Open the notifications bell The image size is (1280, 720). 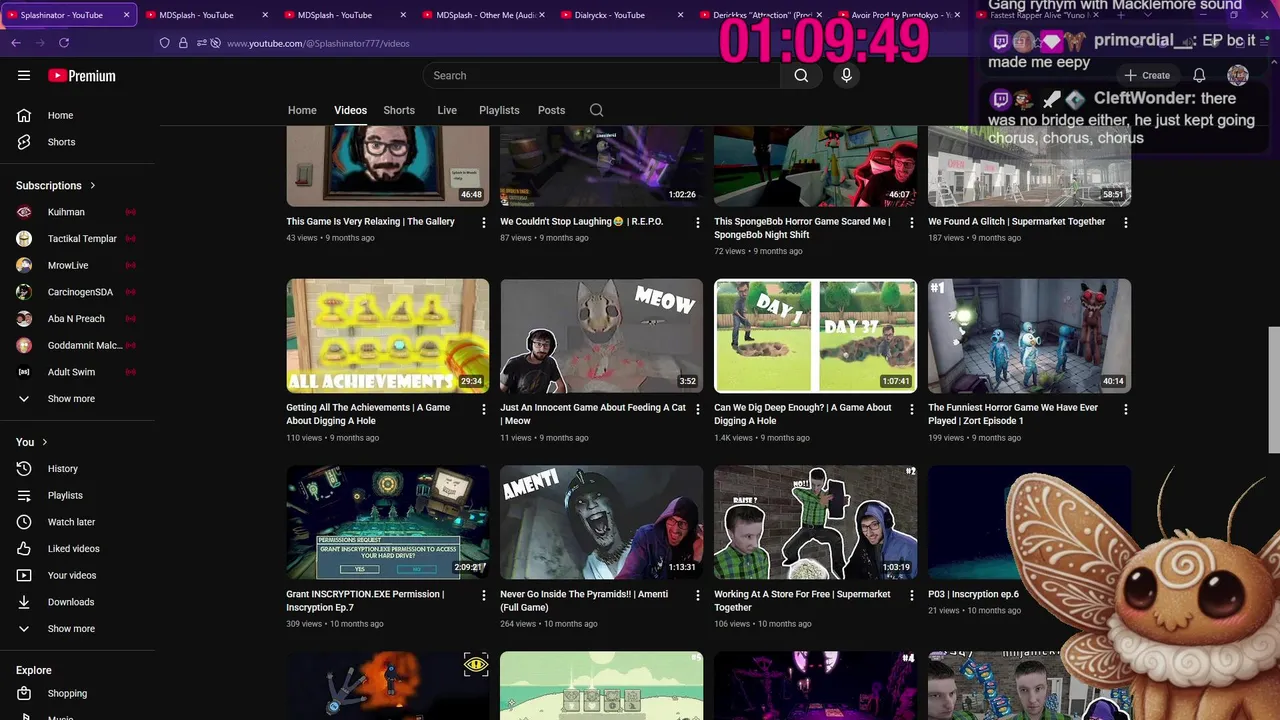[1199, 76]
